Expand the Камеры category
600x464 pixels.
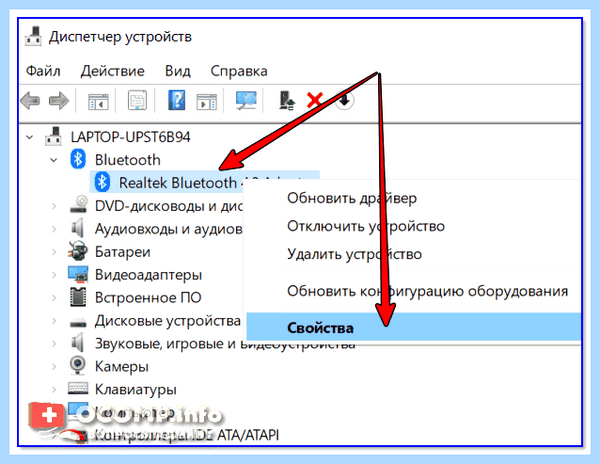[54, 366]
